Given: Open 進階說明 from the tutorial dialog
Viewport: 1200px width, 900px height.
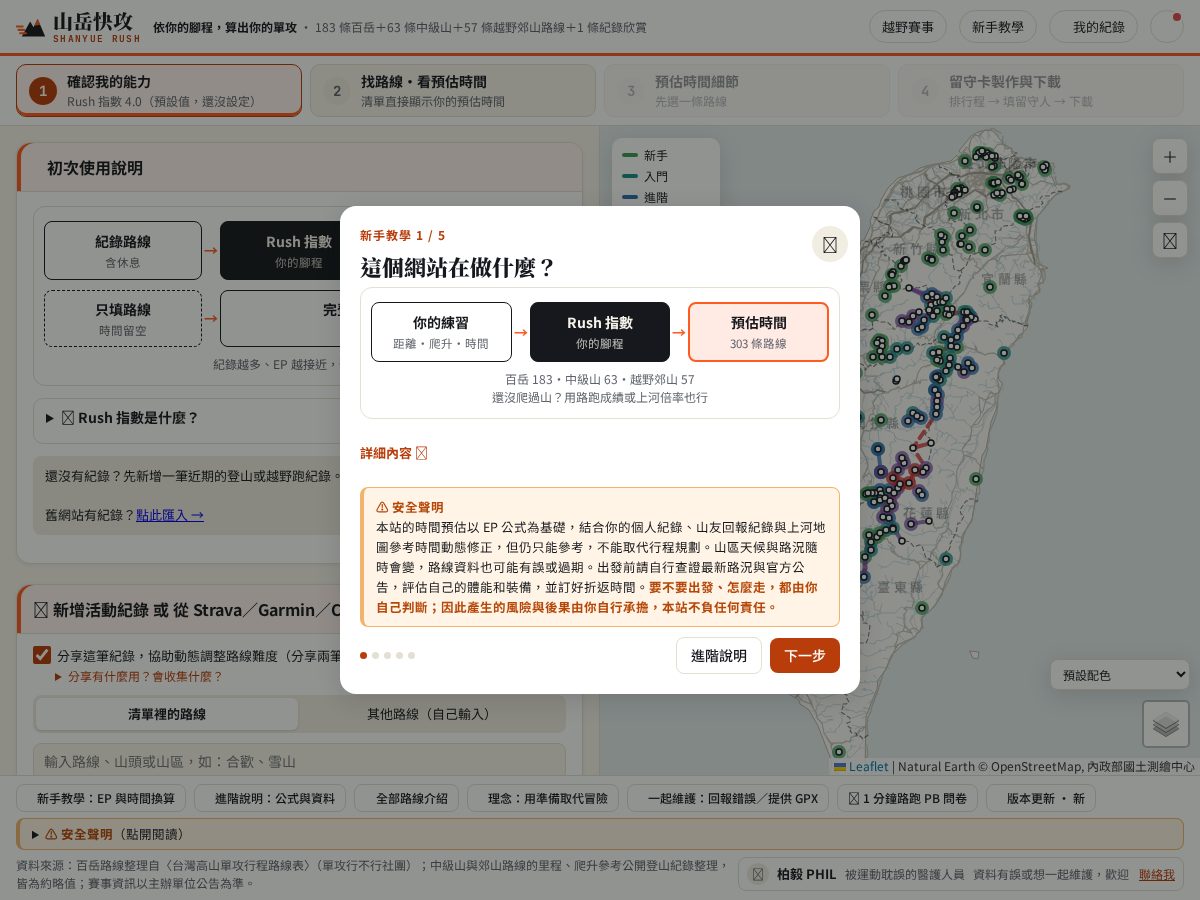Looking at the screenshot, I should (719, 656).
